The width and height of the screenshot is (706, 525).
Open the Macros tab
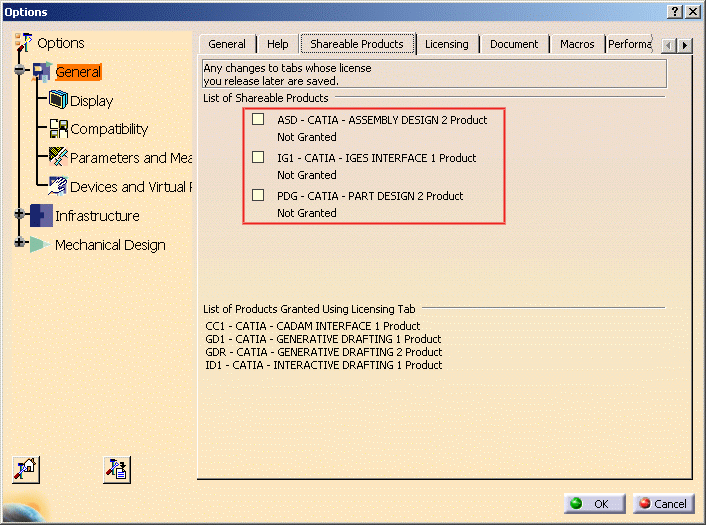coord(577,44)
